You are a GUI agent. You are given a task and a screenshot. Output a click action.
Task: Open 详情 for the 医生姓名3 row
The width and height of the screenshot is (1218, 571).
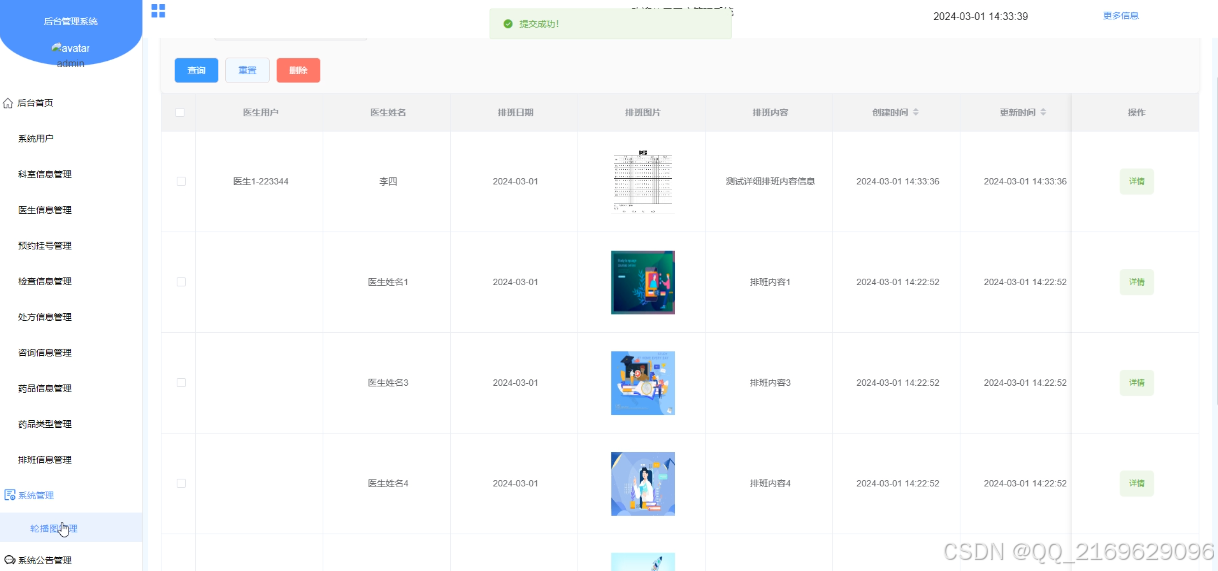click(1136, 383)
